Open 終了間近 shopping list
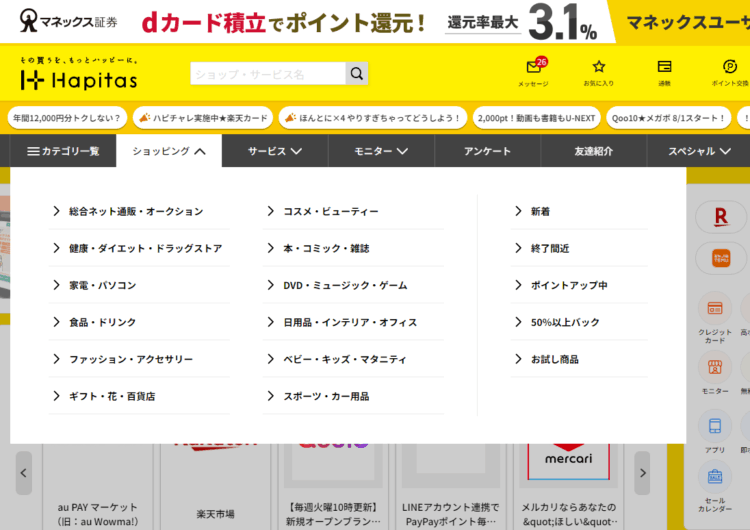The image size is (750, 530). click(x=579, y=248)
